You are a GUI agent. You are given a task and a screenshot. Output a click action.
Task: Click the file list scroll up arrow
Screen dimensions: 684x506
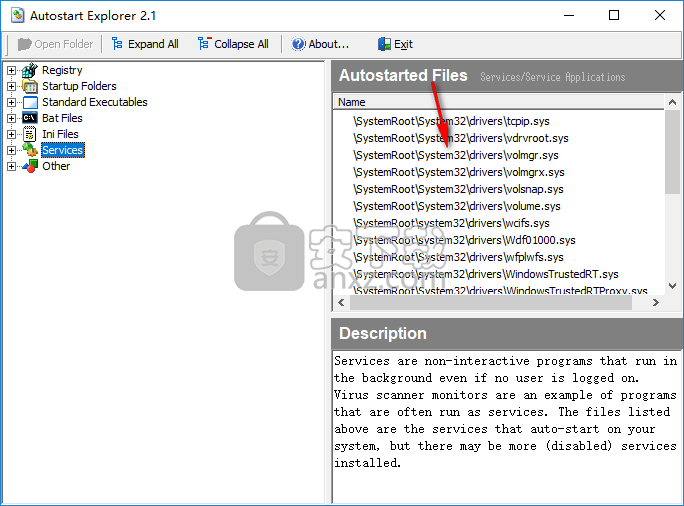pyautogui.click(x=672, y=102)
